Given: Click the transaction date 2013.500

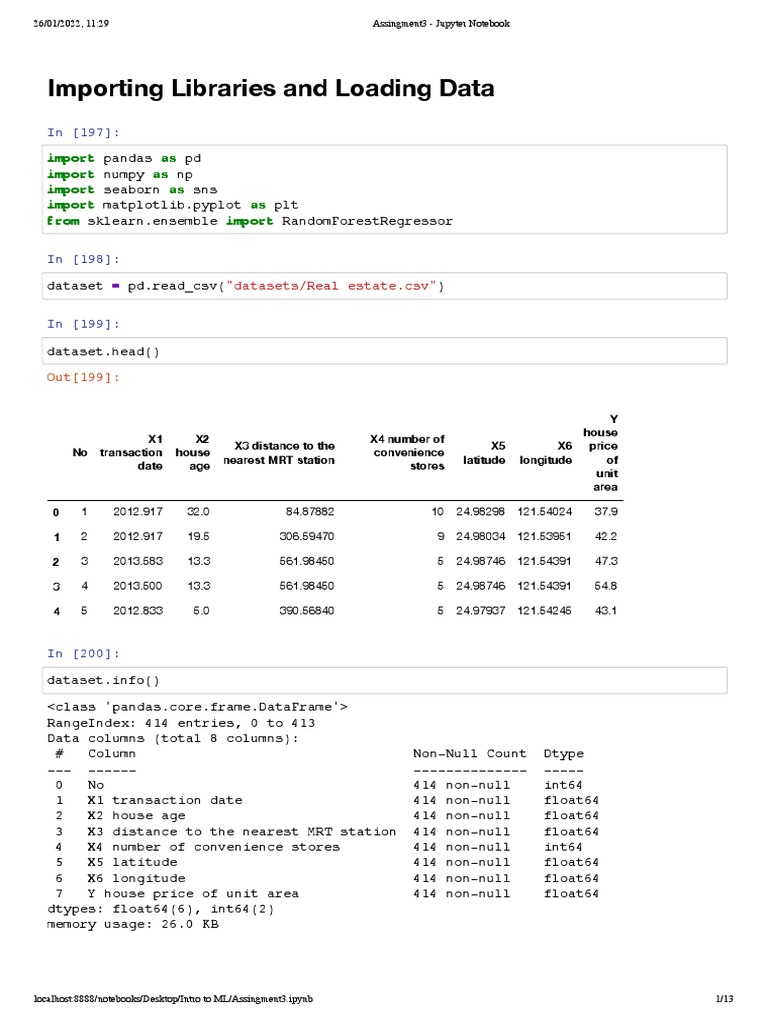Looking at the screenshot, I should coord(138,586).
